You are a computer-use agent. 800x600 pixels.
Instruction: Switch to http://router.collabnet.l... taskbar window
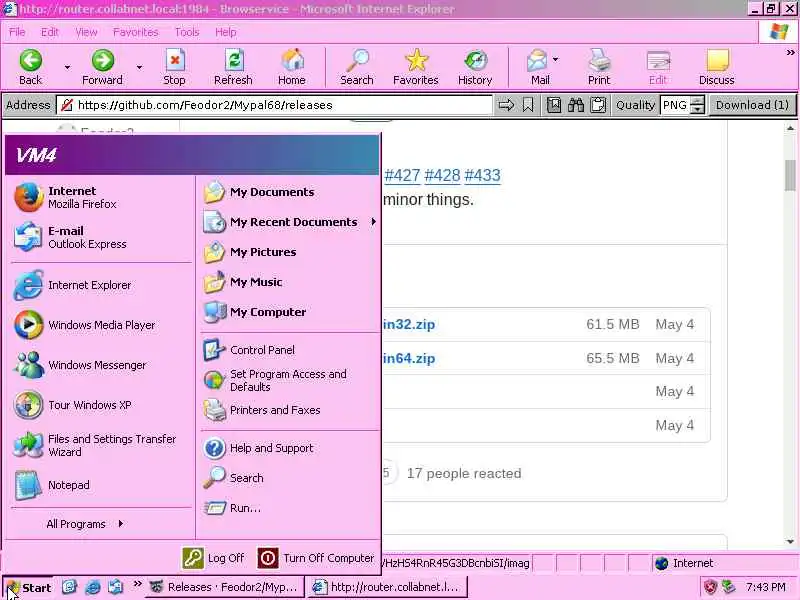[387, 587]
